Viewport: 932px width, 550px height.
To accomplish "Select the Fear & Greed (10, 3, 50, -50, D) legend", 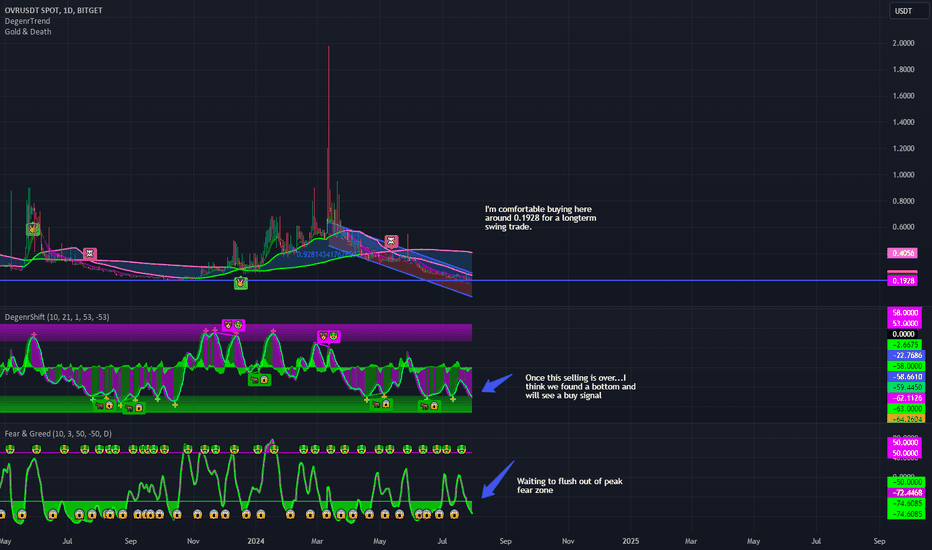I will (x=58, y=433).
